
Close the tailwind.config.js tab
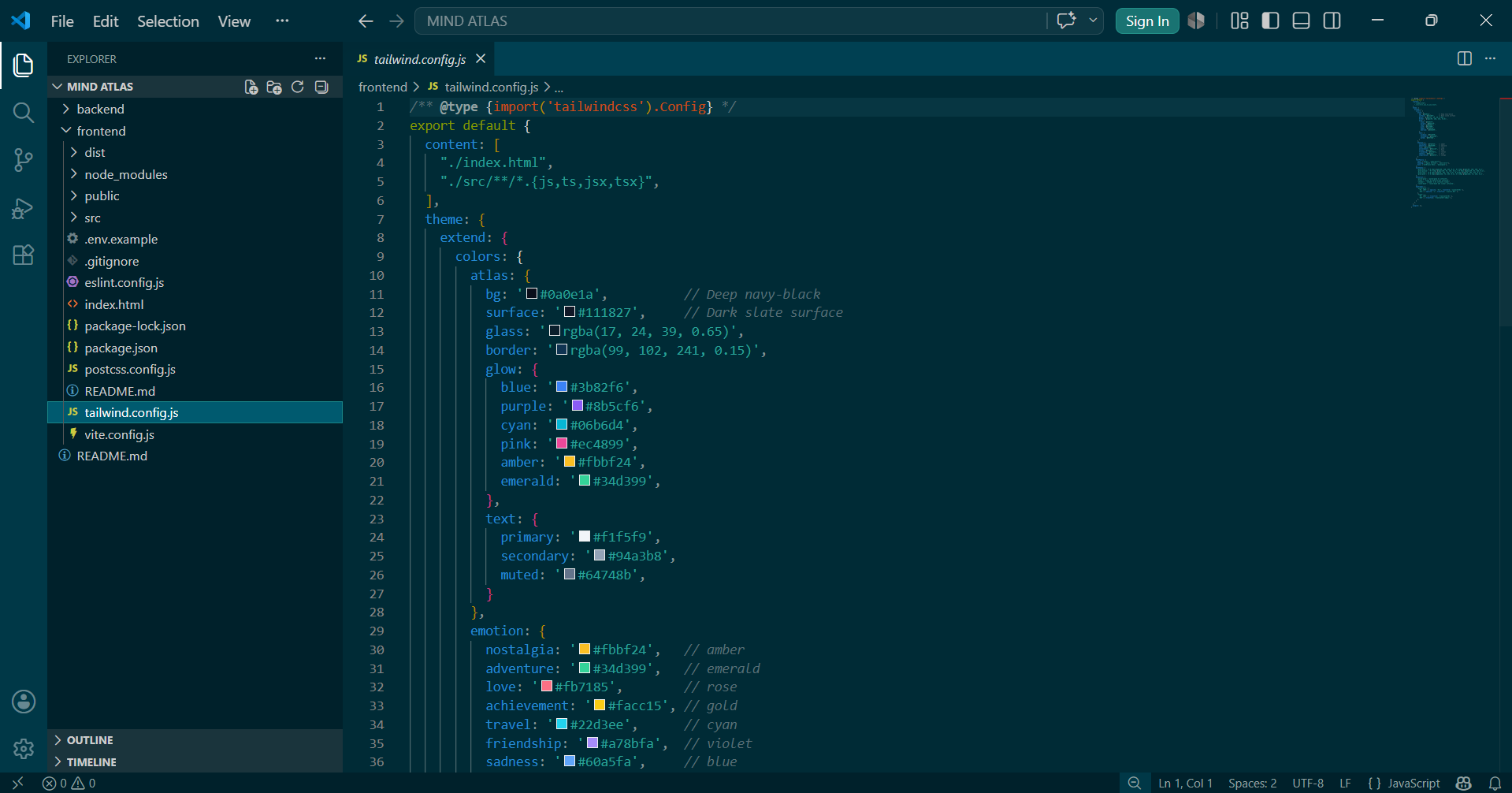(x=481, y=58)
